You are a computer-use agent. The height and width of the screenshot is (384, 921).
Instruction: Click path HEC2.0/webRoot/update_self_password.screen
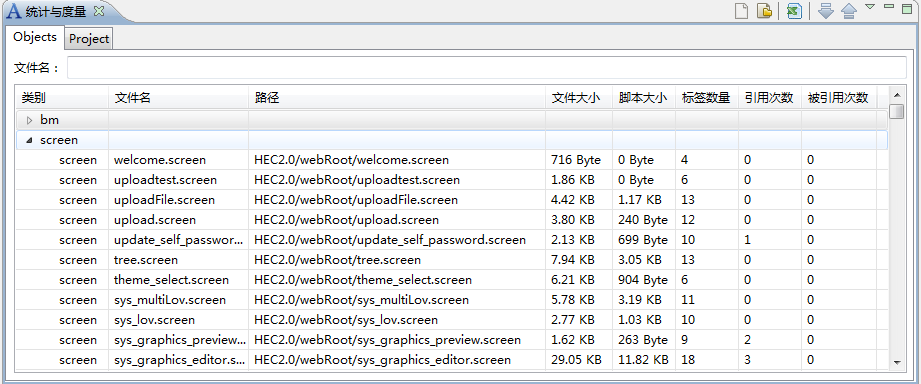pos(389,240)
